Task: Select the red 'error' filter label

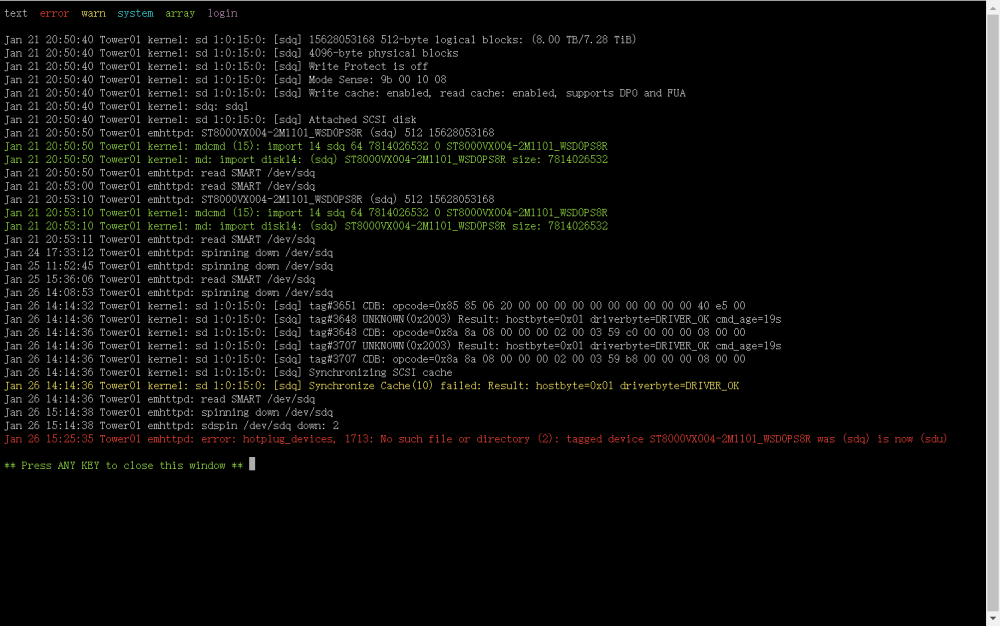Action: (54, 13)
